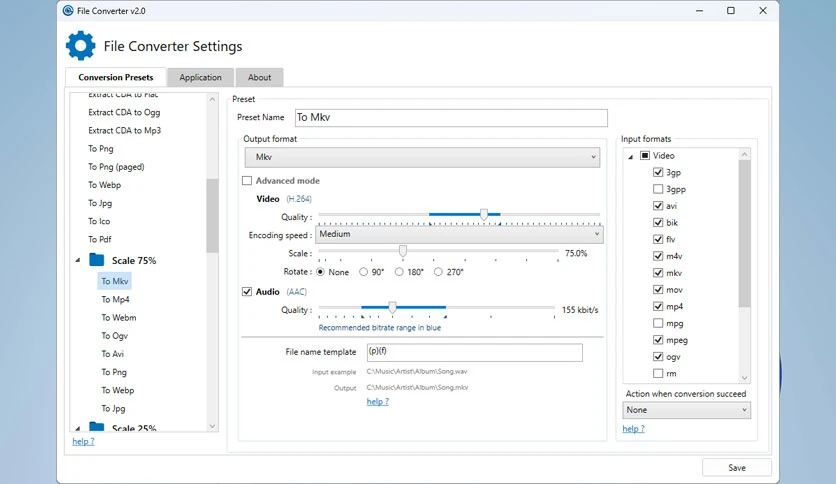Select the To Ico preset
Image resolution: width=836 pixels, height=484 pixels.
click(99, 221)
